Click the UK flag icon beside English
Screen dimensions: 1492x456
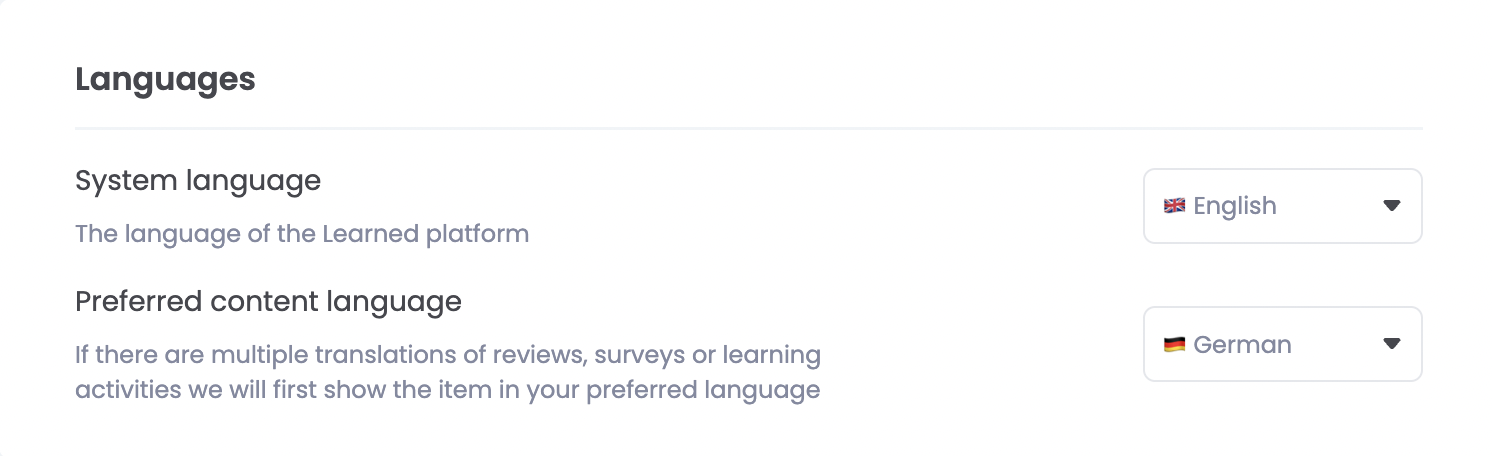pos(1174,206)
